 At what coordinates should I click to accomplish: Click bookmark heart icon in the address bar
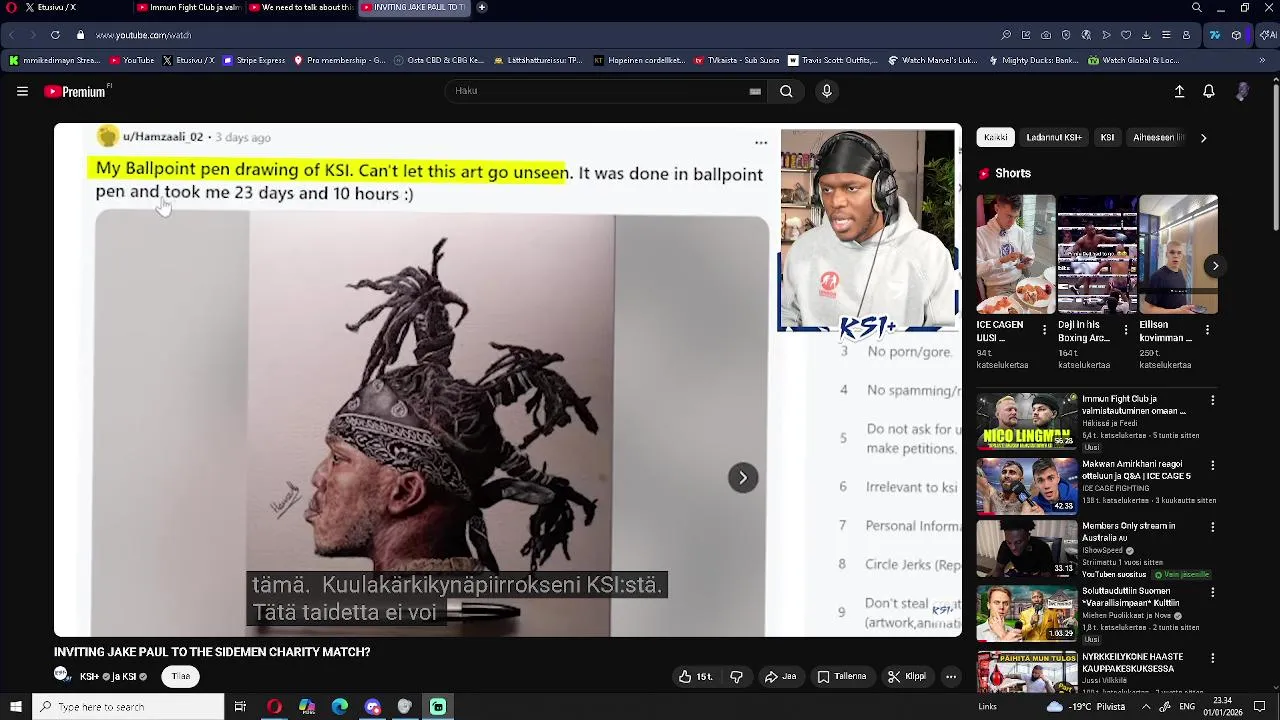point(1126,35)
